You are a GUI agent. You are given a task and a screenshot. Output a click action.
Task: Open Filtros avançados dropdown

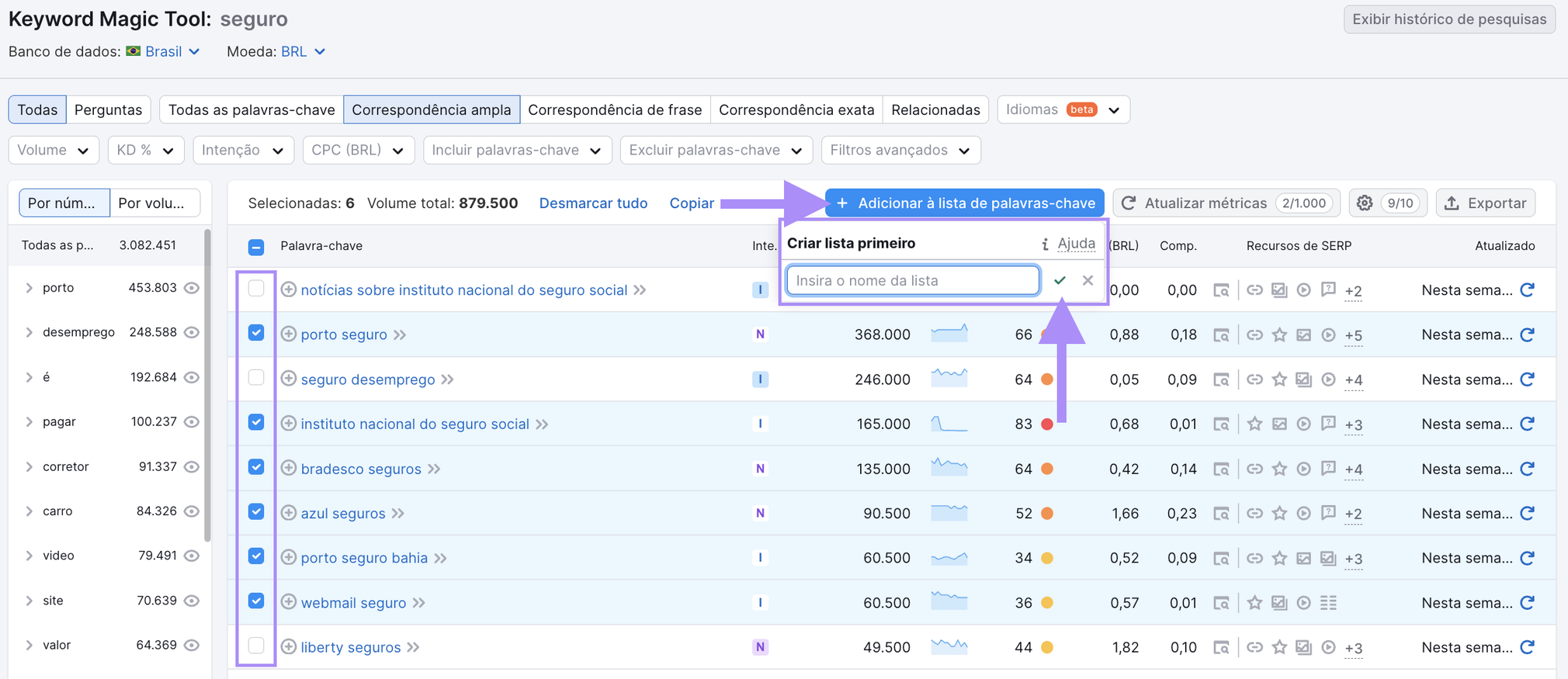point(900,150)
